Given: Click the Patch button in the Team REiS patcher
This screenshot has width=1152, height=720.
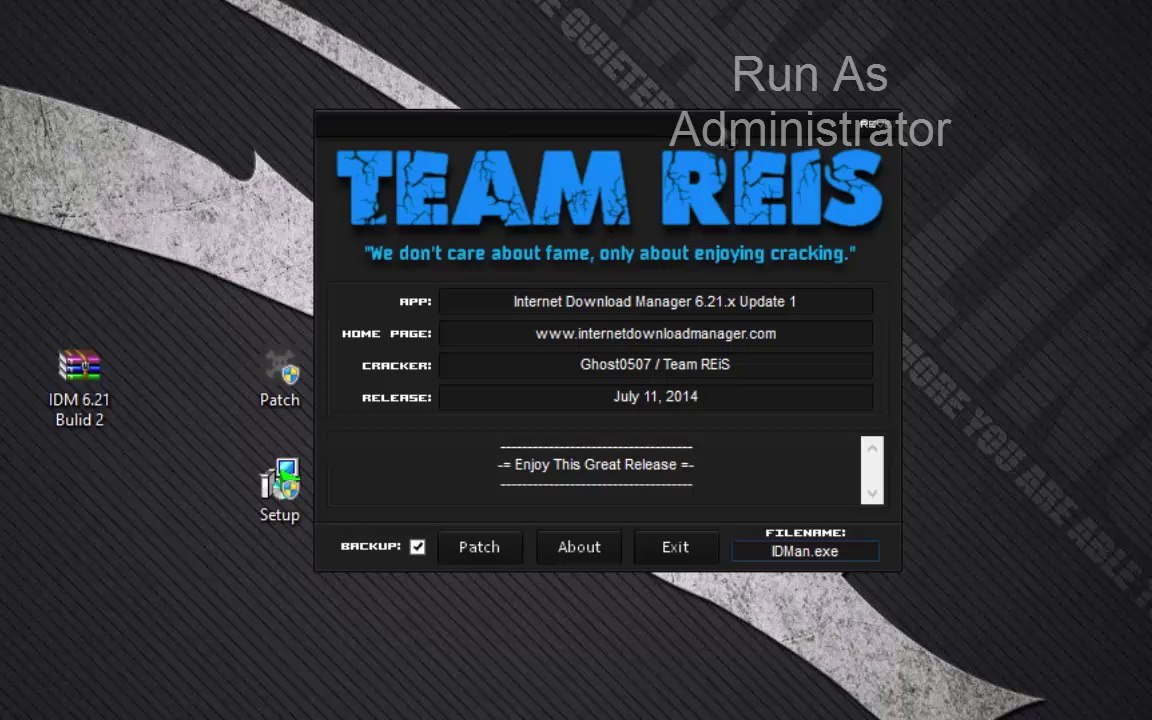Looking at the screenshot, I should pyautogui.click(x=480, y=547).
